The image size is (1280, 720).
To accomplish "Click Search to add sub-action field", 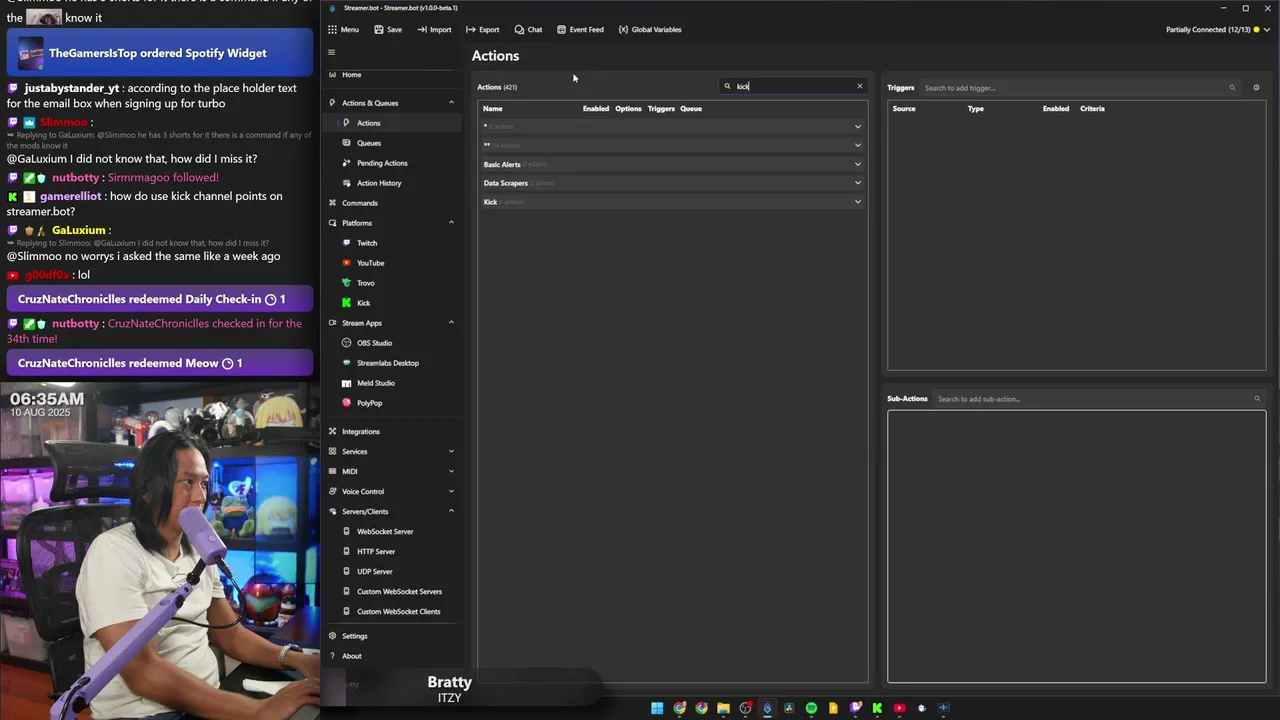I will [1099, 399].
